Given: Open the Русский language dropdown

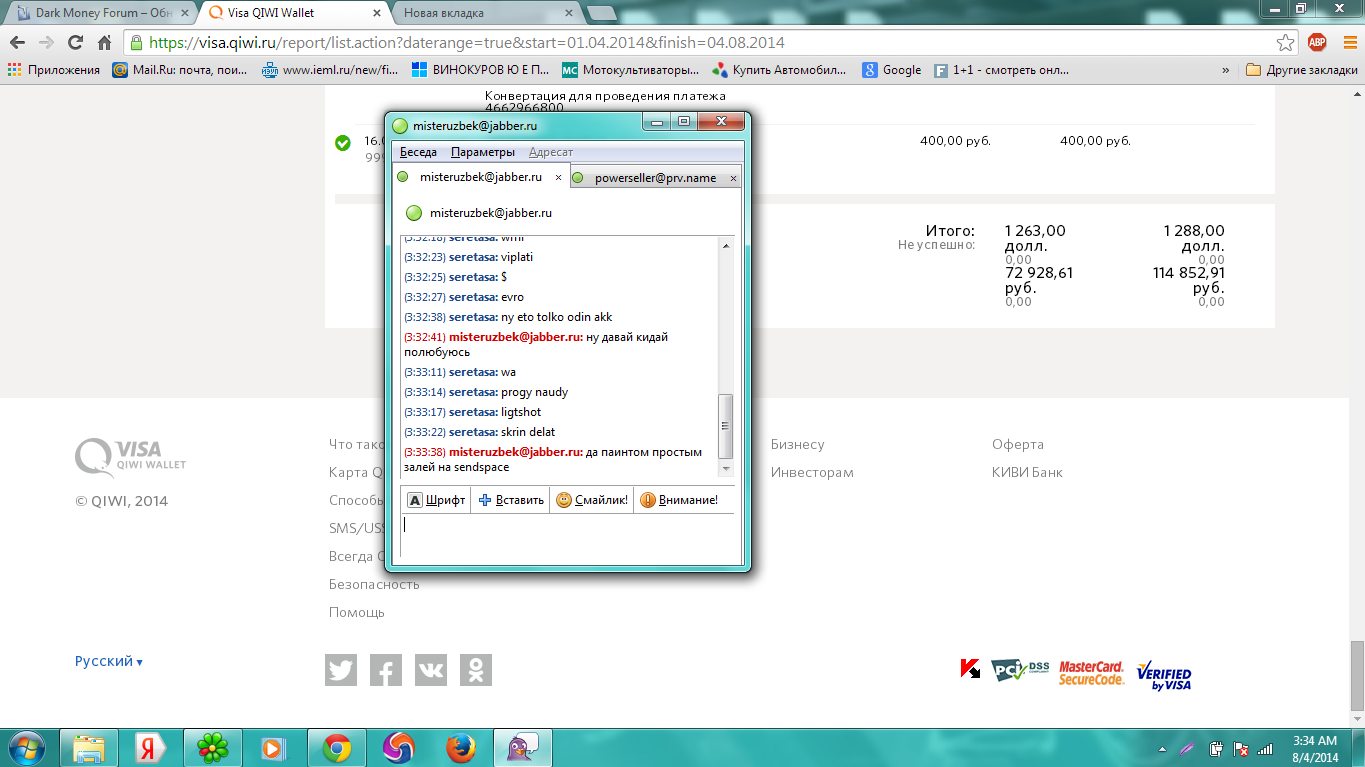Looking at the screenshot, I should coord(109,661).
